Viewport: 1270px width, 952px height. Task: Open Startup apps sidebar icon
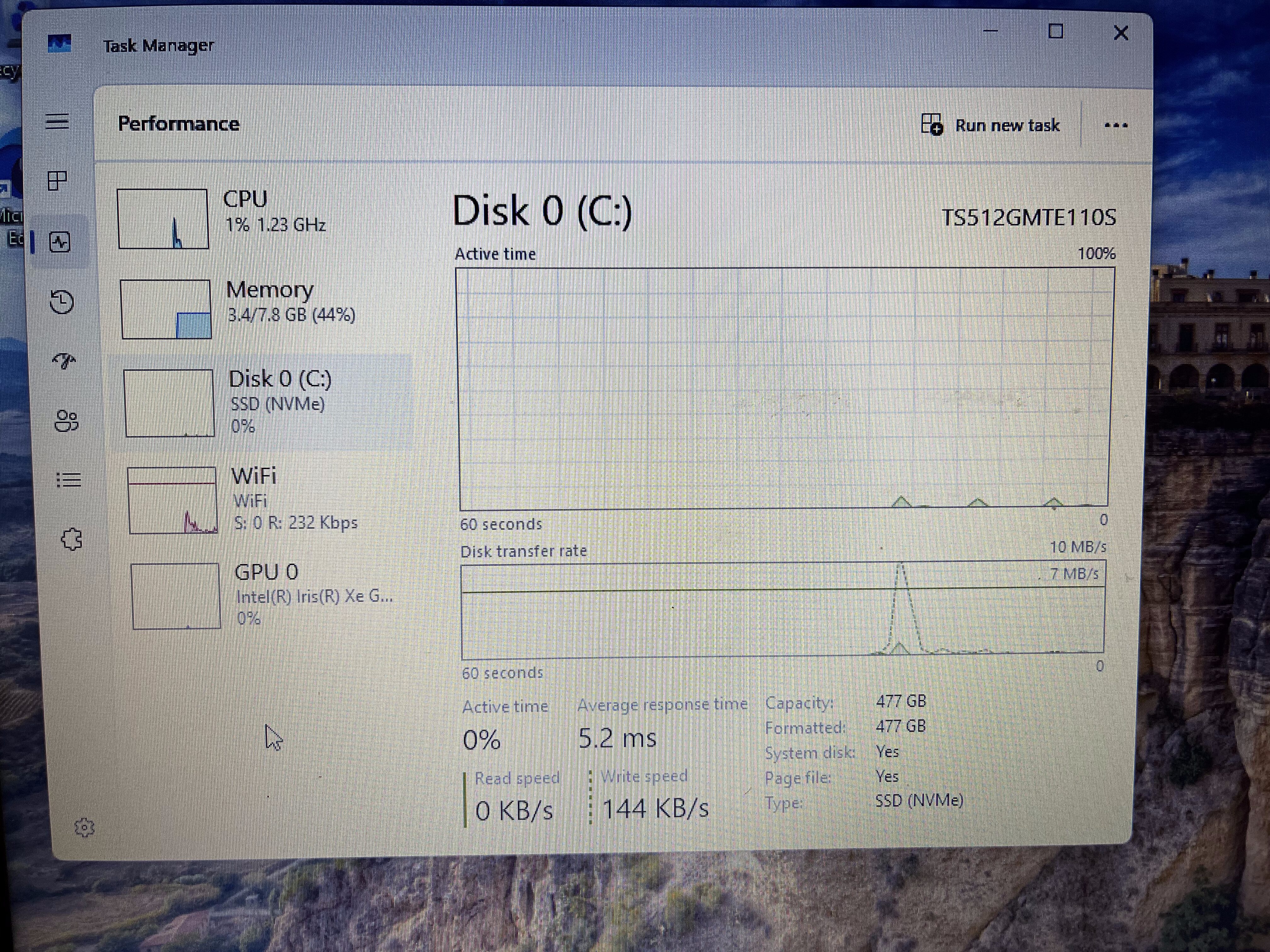64,361
